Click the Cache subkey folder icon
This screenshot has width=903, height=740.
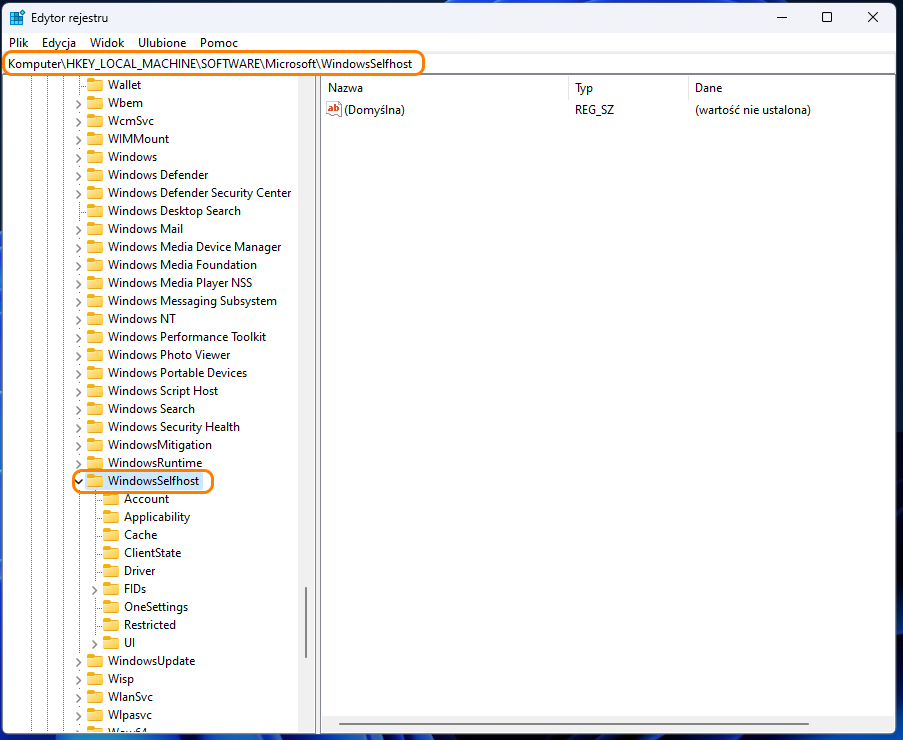pos(111,534)
